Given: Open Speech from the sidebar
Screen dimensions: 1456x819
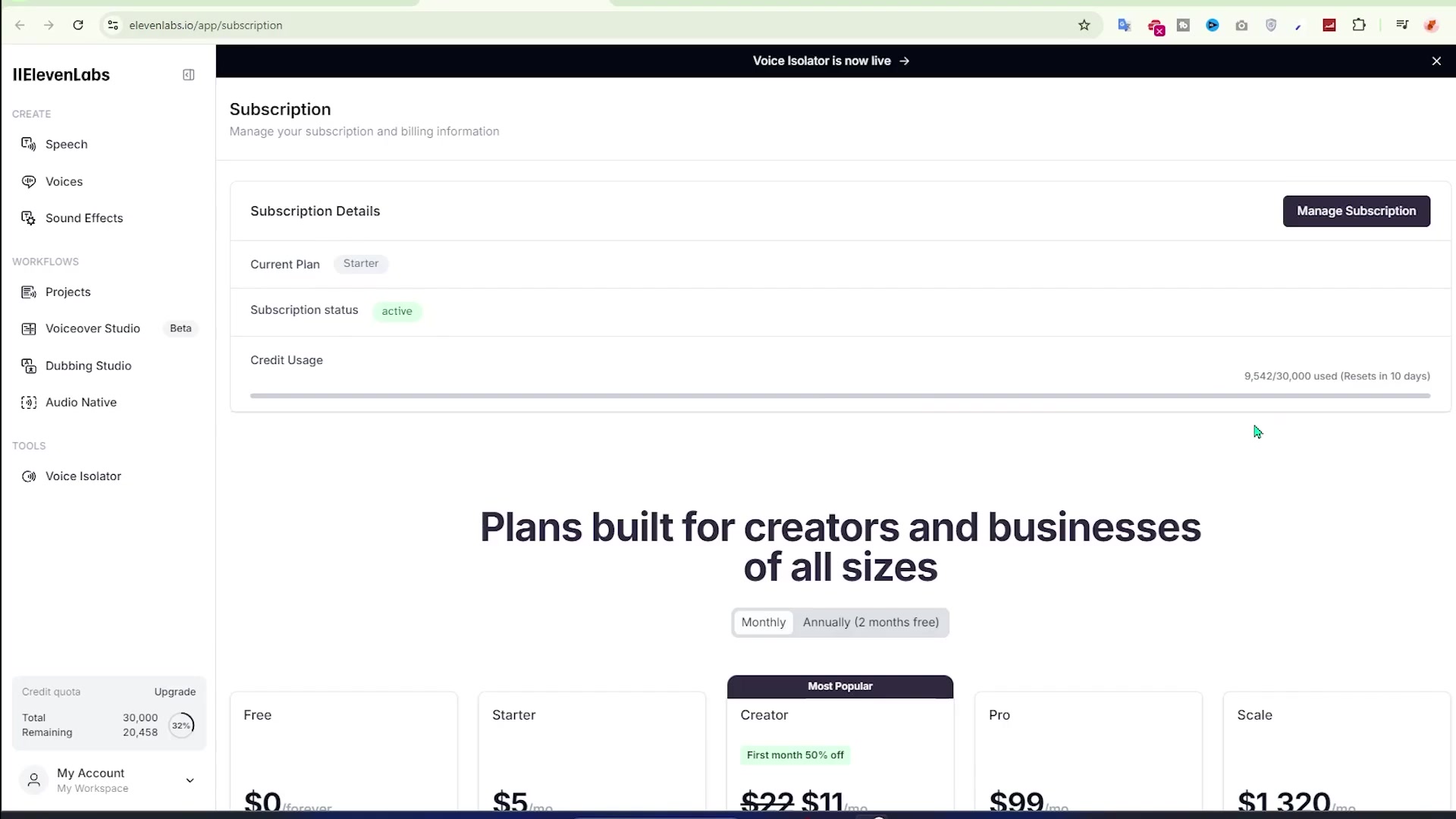Looking at the screenshot, I should [x=66, y=144].
